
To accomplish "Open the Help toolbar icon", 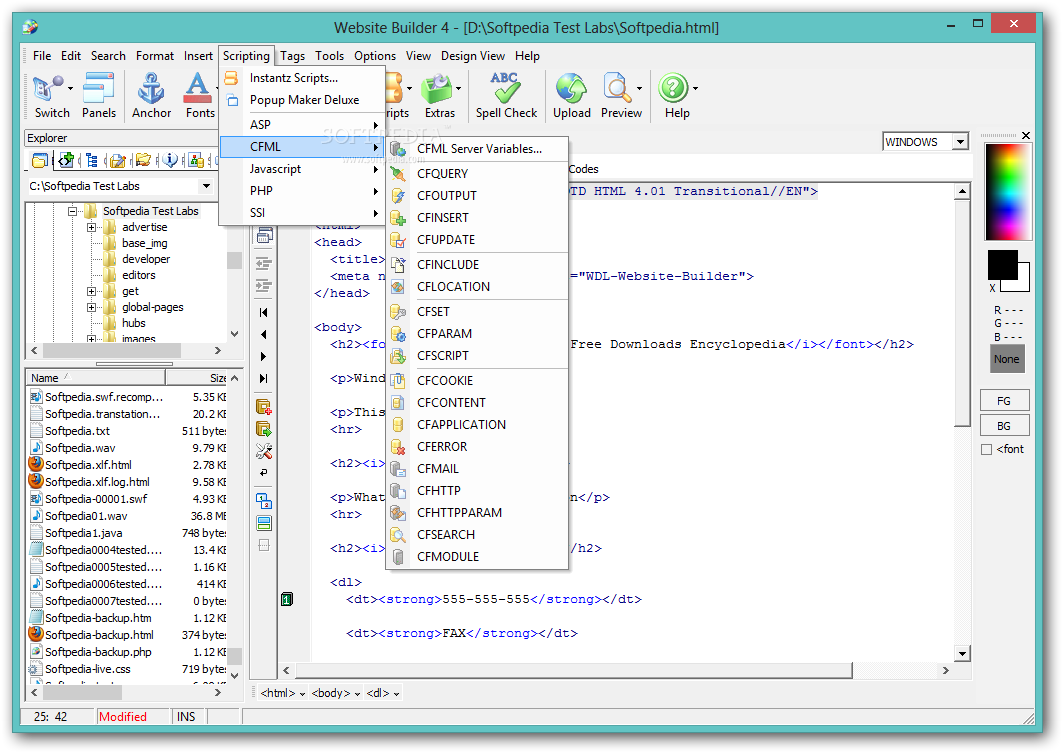I will point(673,89).
